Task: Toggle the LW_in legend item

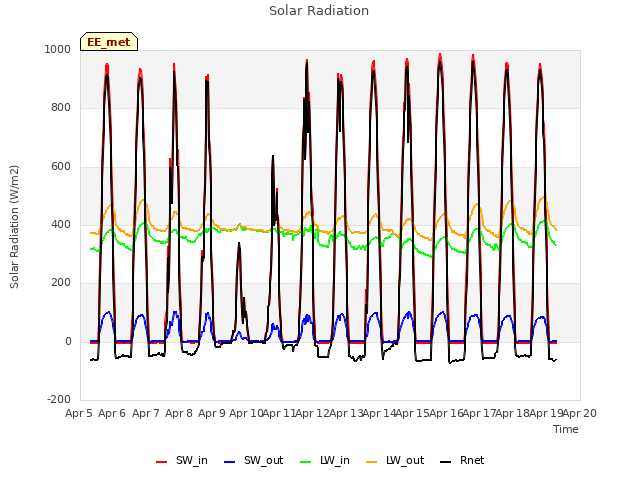Action: [x=324, y=461]
